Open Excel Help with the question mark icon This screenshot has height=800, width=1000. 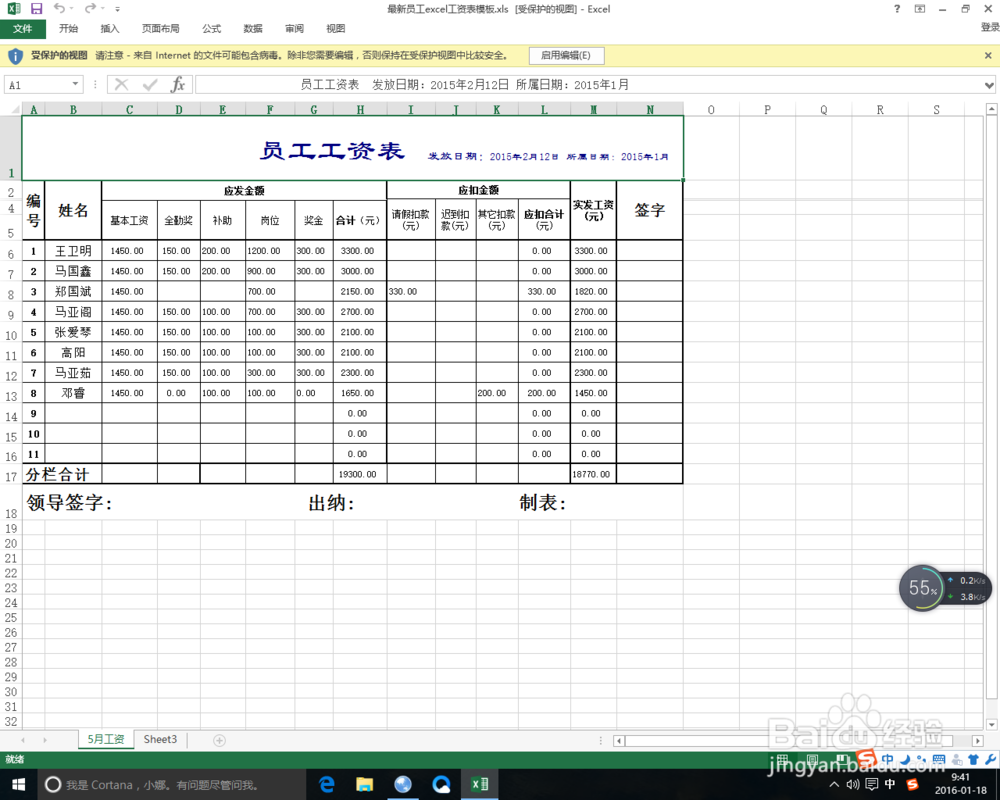[896, 9]
